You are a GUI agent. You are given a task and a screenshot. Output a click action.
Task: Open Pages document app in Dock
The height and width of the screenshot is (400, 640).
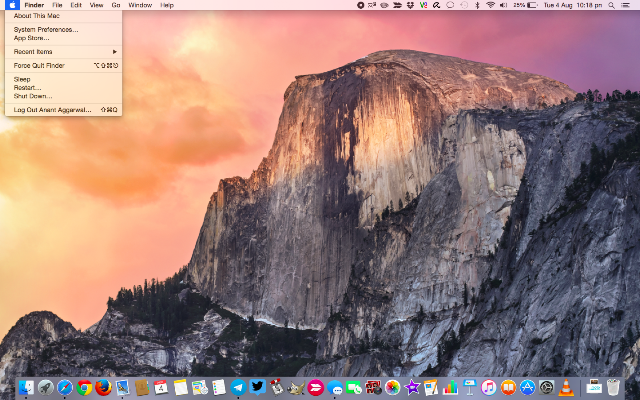431,387
